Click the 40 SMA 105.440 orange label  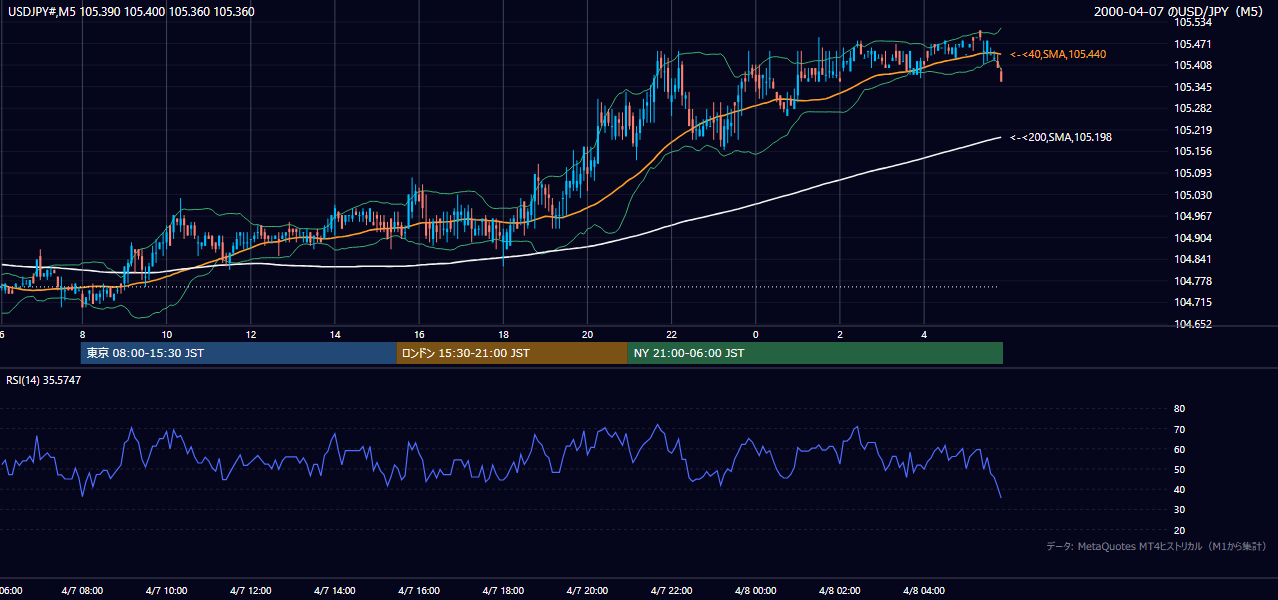point(1058,54)
